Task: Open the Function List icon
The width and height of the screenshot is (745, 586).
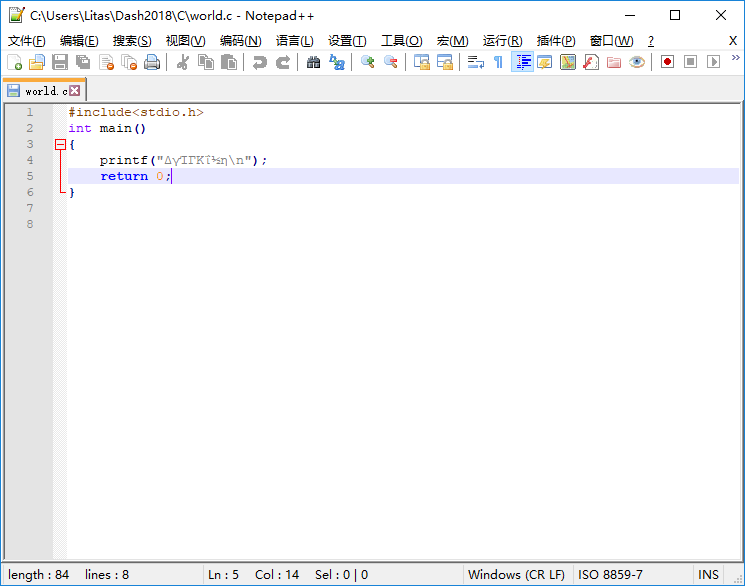Action: (x=591, y=62)
